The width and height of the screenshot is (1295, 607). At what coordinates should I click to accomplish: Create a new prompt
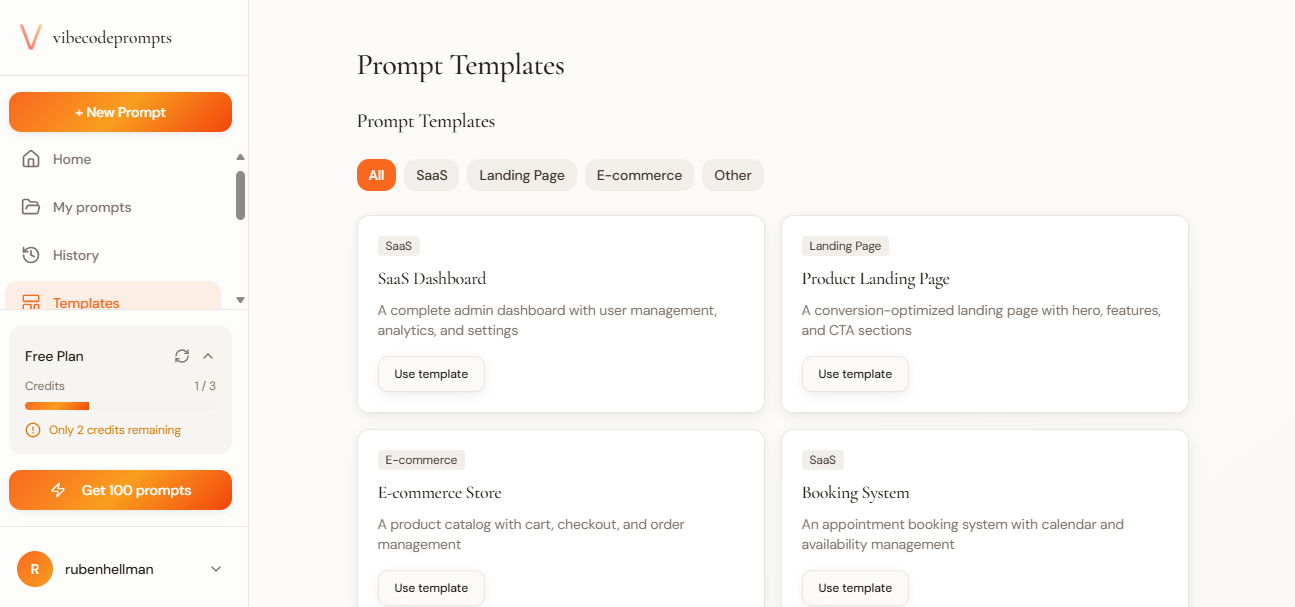pyautogui.click(x=120, y=112)
